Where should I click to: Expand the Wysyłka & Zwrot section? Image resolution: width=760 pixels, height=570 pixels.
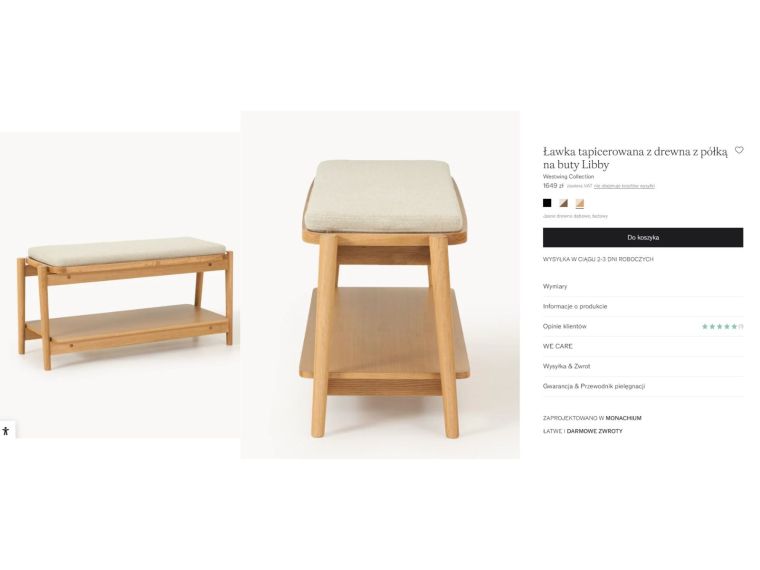pos(643,366)
